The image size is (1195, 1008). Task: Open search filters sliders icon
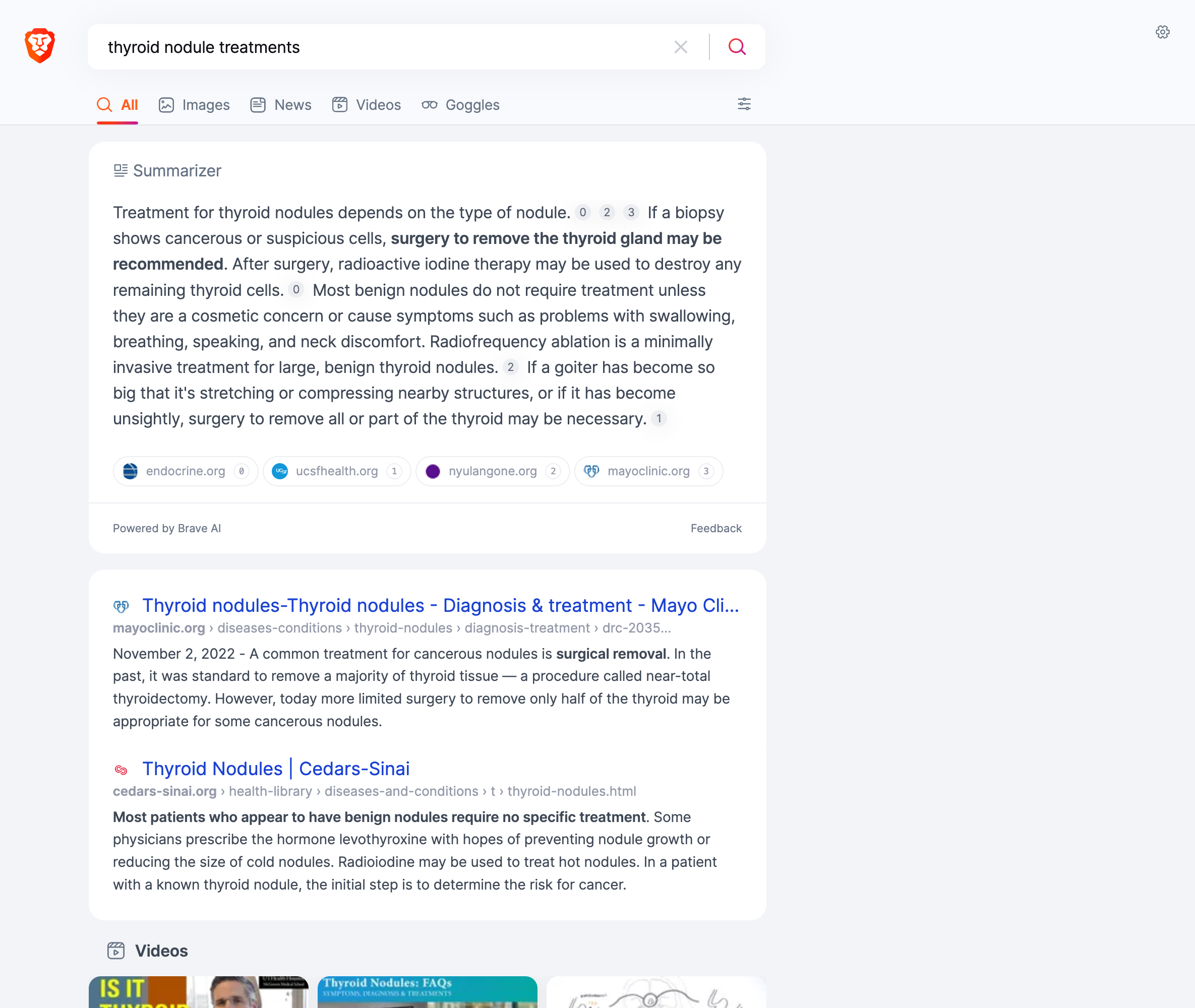(744, 104)
